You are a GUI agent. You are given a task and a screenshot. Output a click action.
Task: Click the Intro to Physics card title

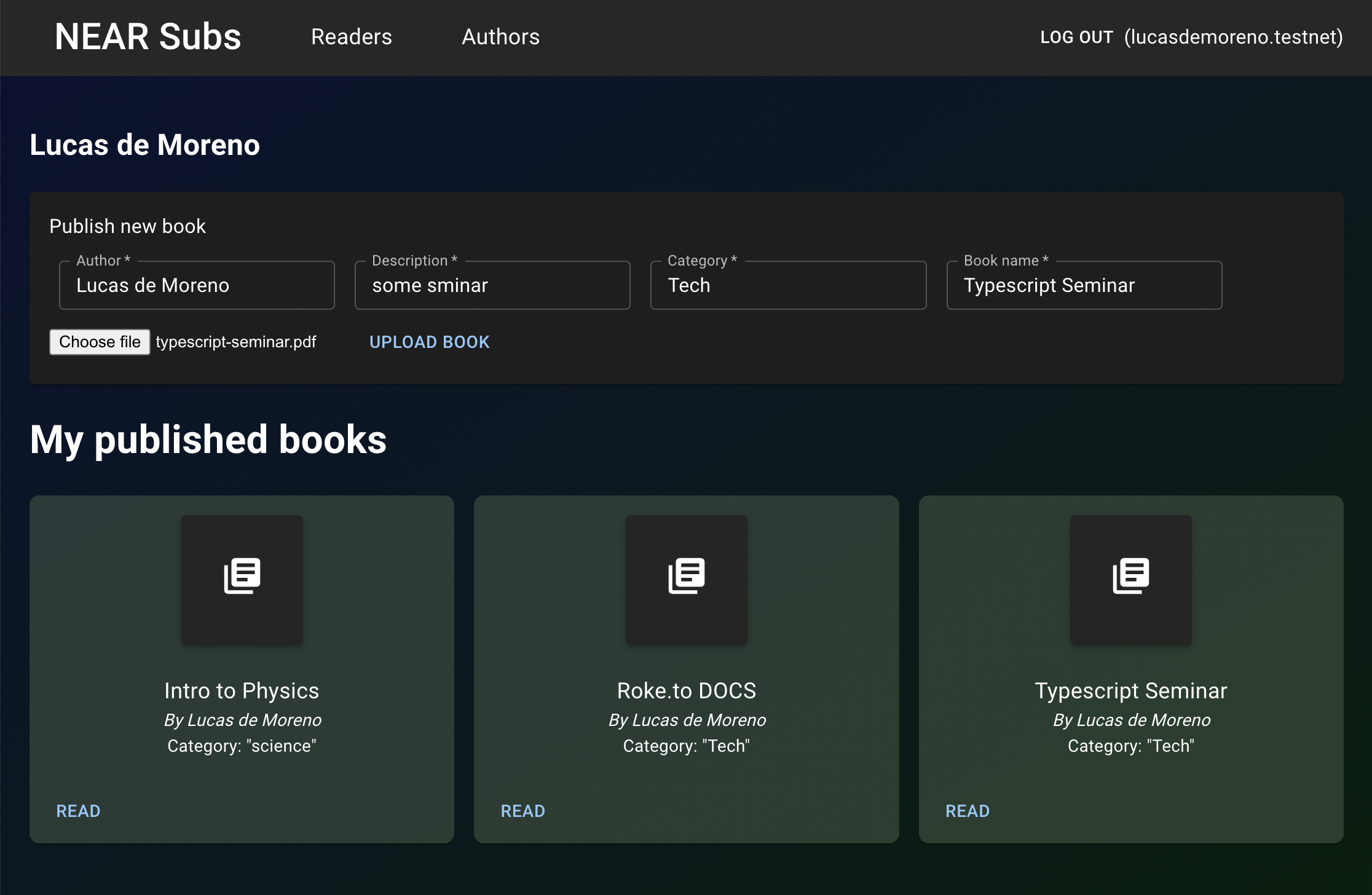tap(242, 691)
